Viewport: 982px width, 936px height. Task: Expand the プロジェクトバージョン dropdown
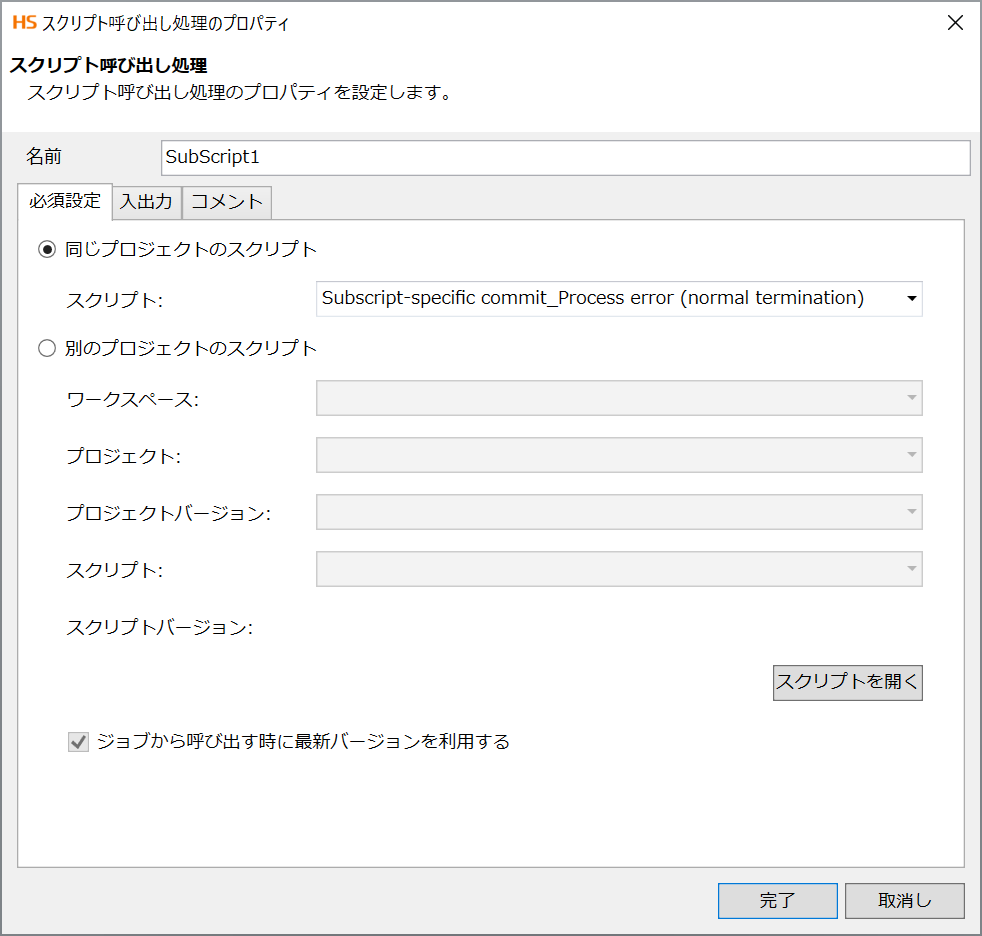[x=619, y=512]
